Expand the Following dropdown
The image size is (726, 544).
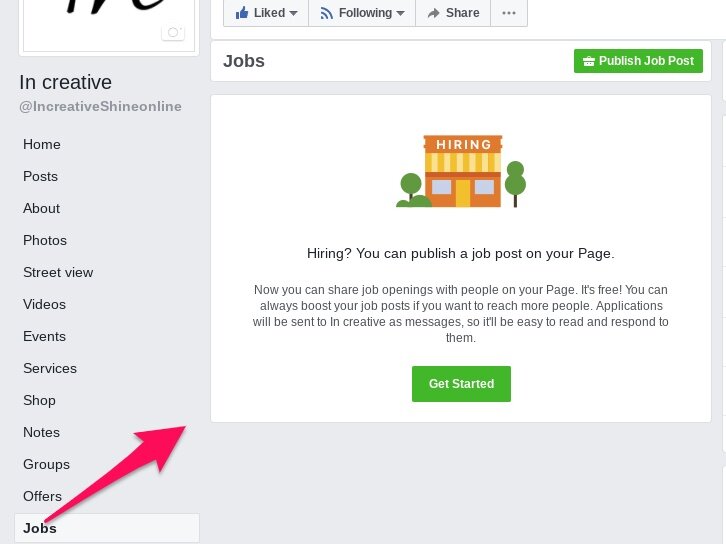click(x=361, y=13)
